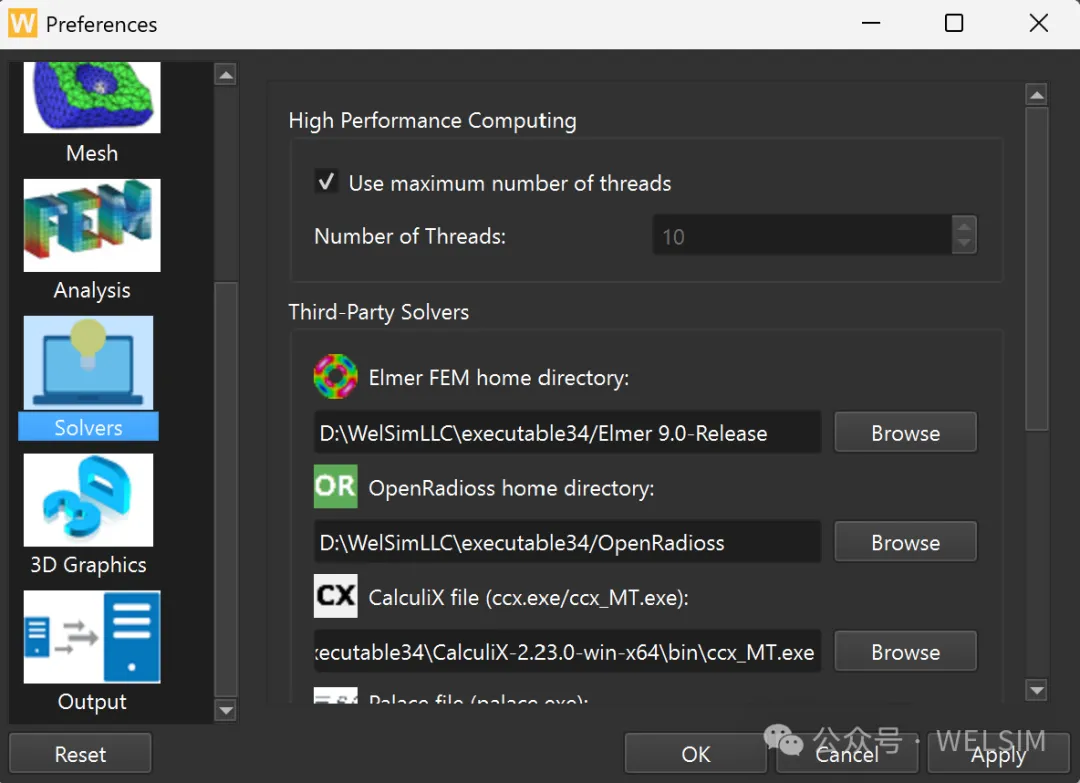Maximize the Preferences window
Screen dimensions: 1080x783
[953, 23]
